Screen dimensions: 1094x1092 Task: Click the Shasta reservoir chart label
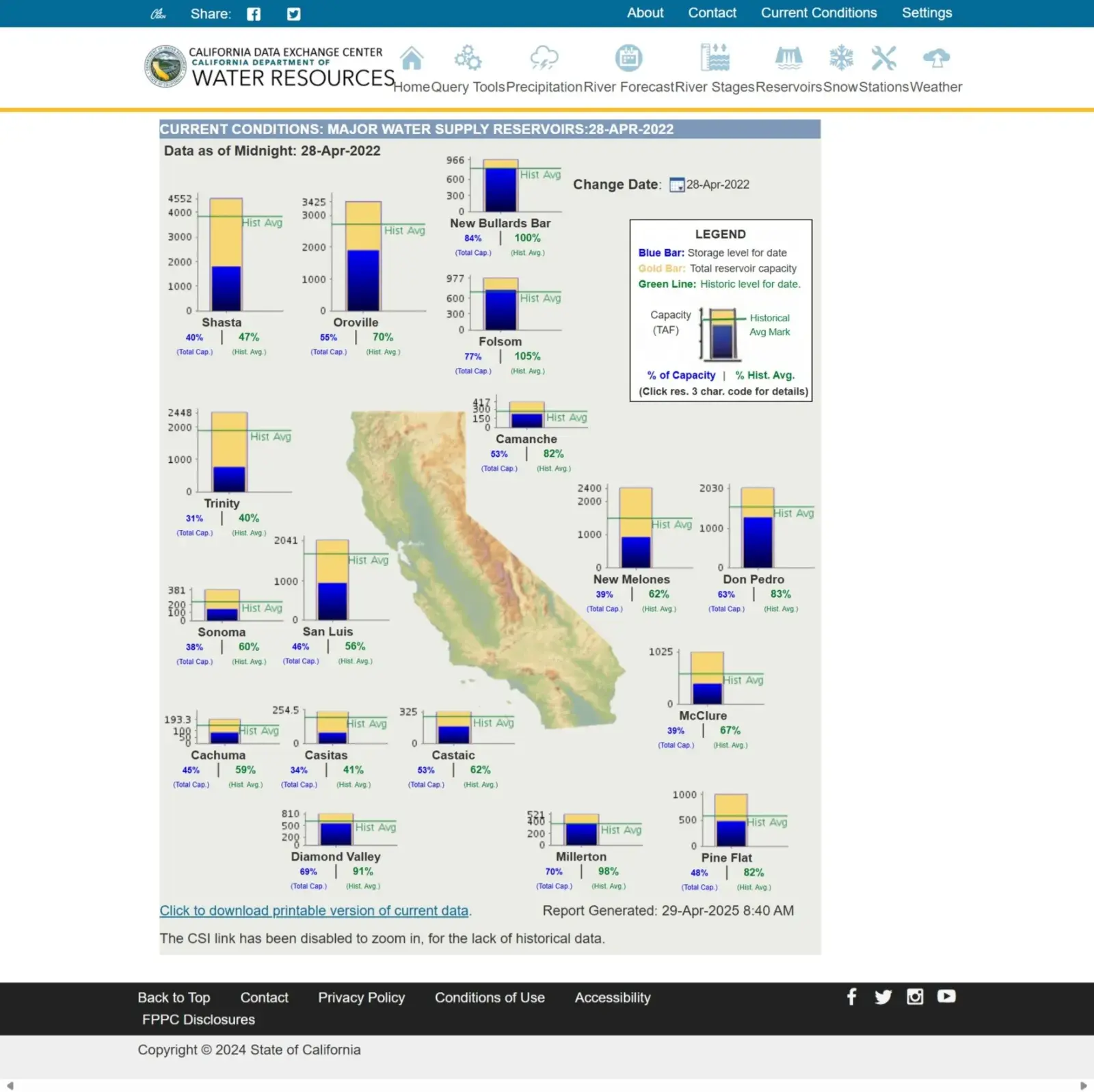click(222, 322)
